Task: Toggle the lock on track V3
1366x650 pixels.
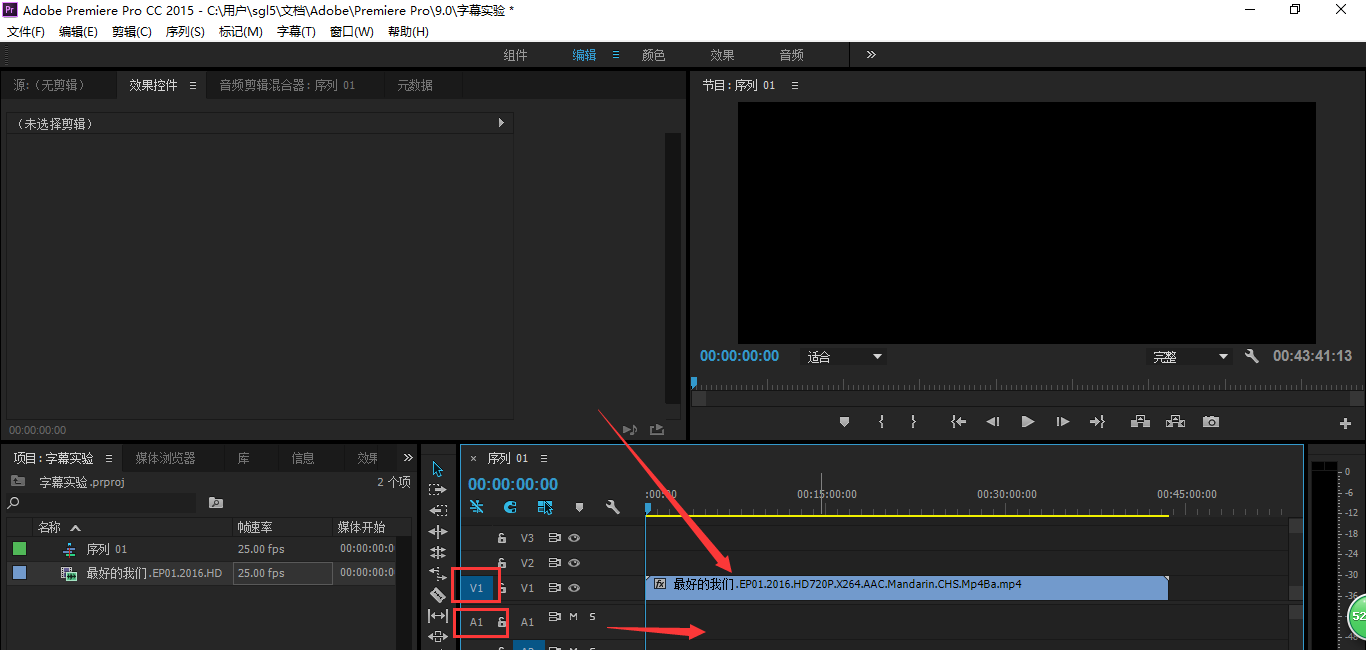Action: 502,538
